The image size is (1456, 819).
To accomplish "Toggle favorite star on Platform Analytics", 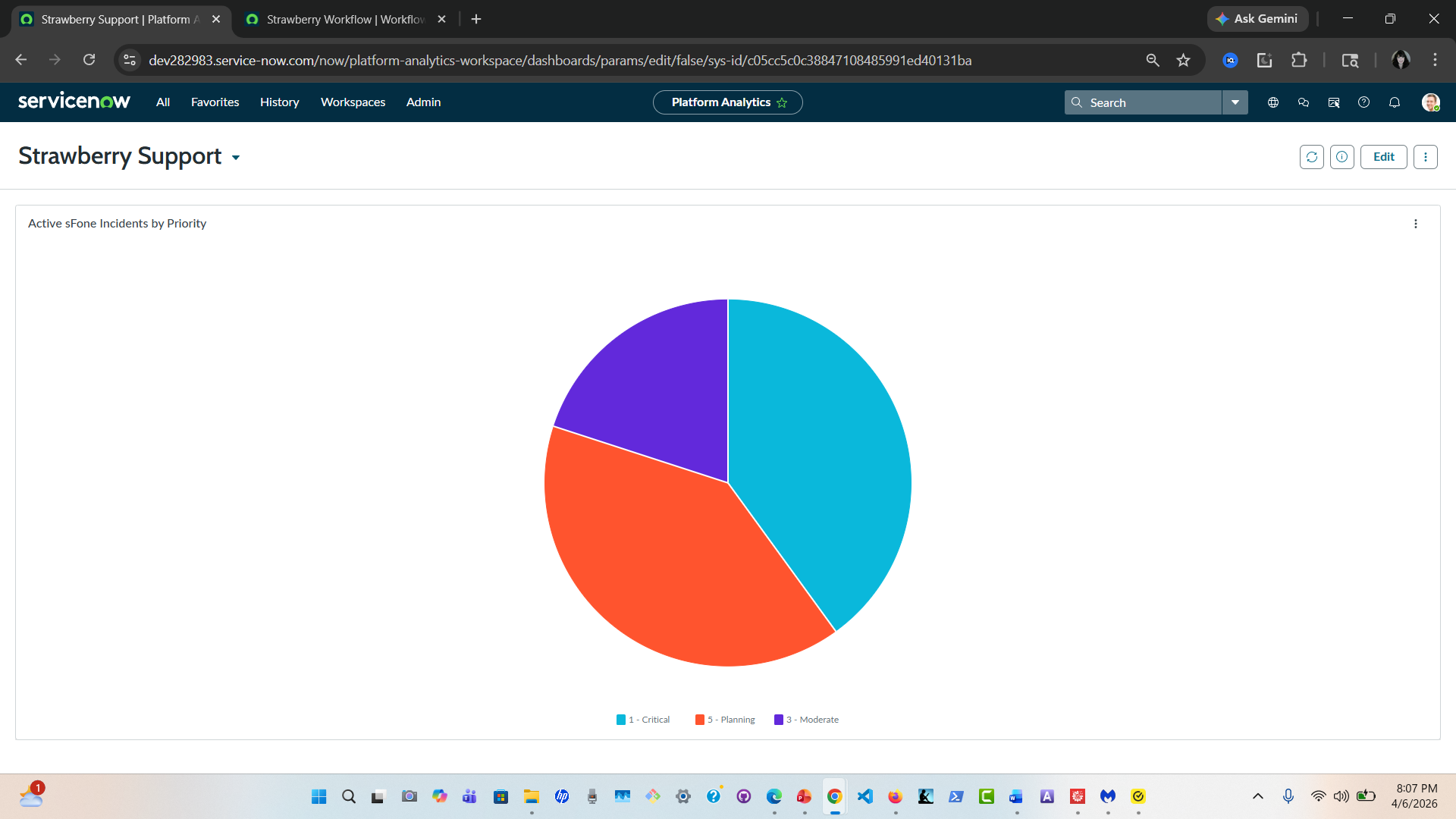I will tap(782, 102).
